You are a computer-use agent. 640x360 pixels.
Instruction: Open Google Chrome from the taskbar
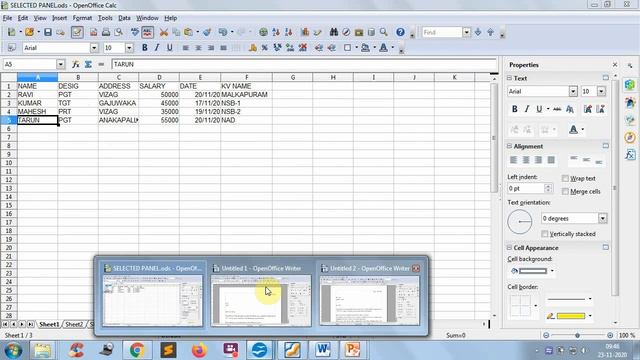[x=137, y=350]
